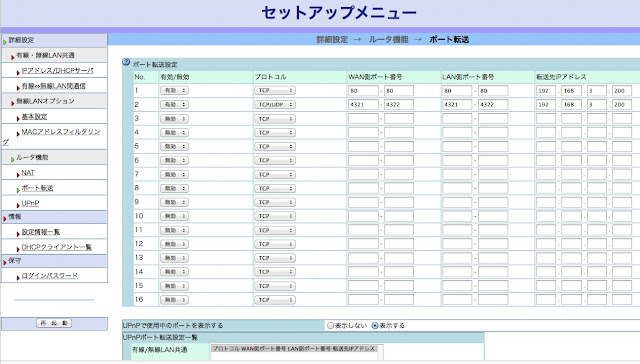Image resolution: width=640 pixels, height=364 pixels.
Task: Open row 16 有効/無効 dropdown
Action: (174, 300)
